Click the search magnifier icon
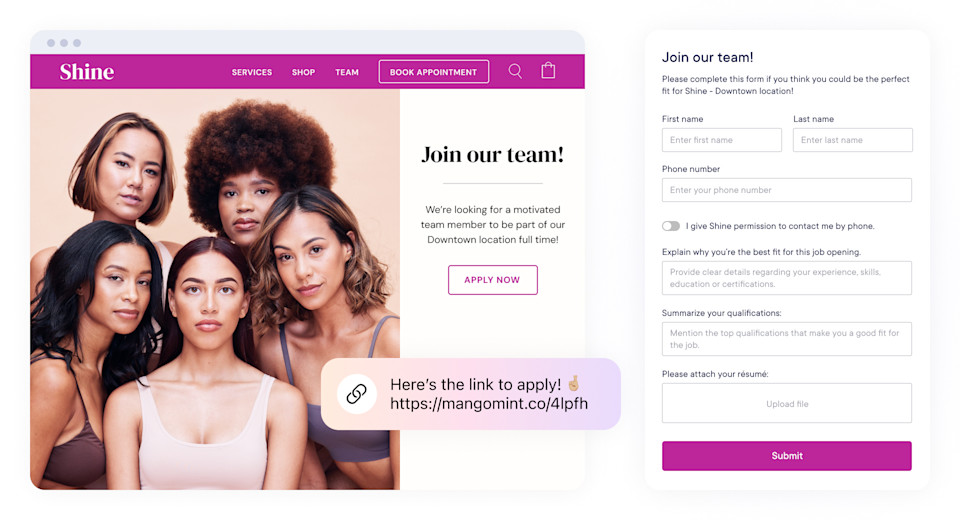 tap(515, 72)
